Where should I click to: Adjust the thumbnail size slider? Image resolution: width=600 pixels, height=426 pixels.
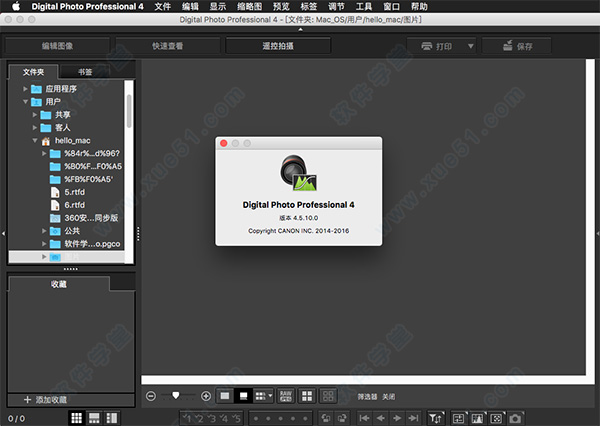(x=176, y=395)
